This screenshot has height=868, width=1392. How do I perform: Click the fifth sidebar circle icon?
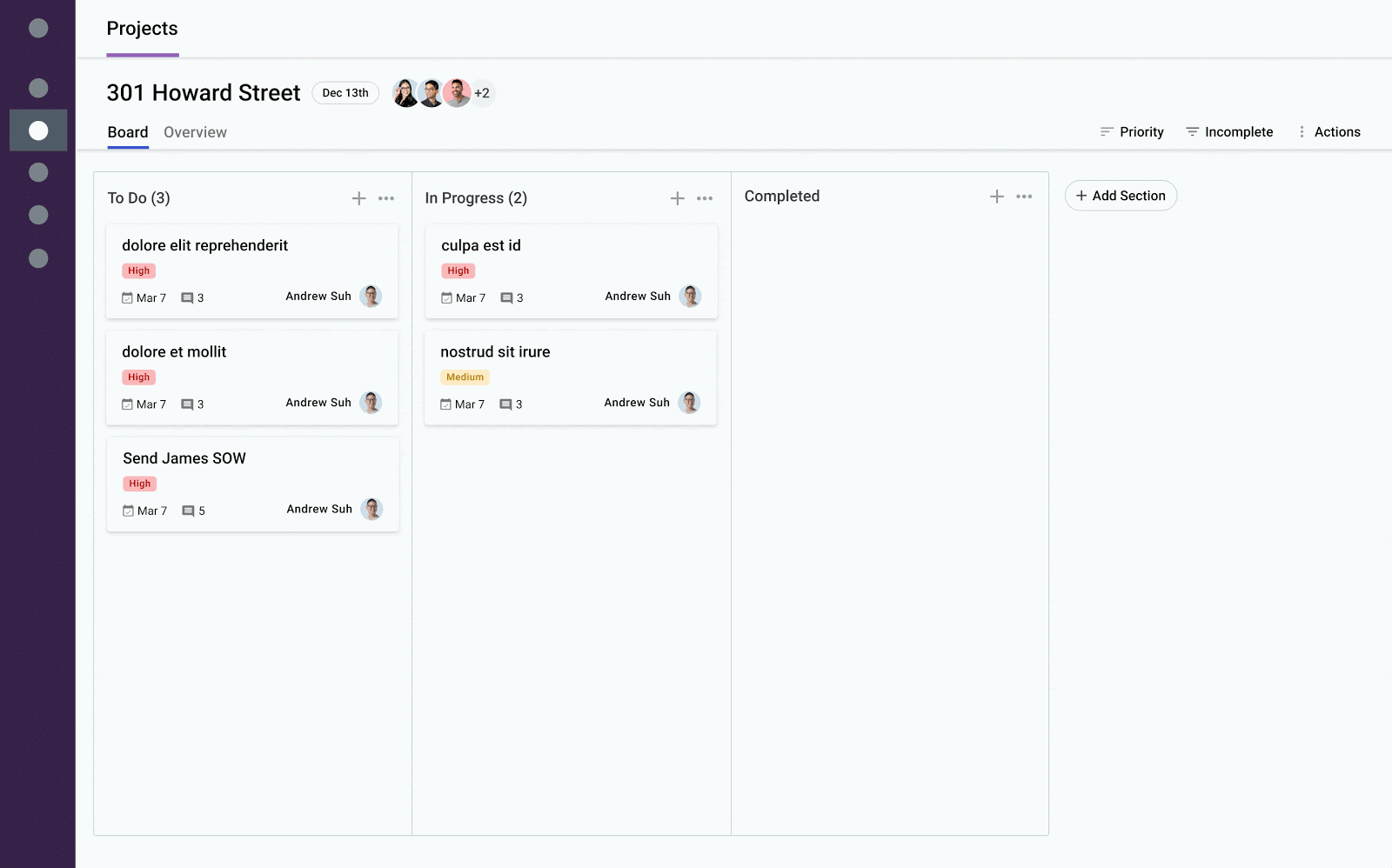click(x=38, y=215)
